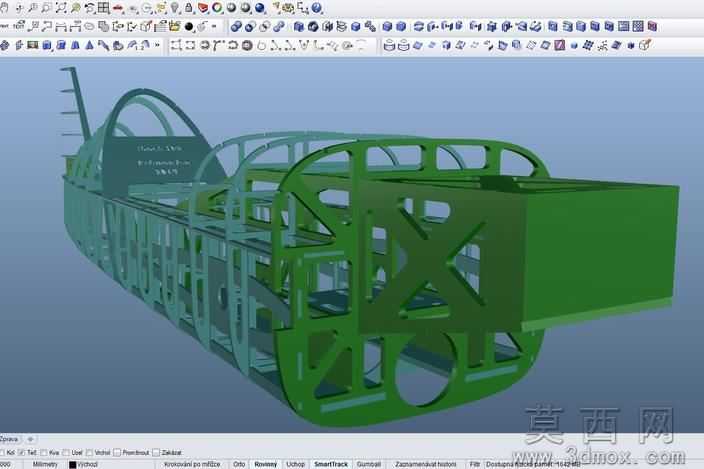Click the wireframe box with pencil icon
The image size is (704, 469).
tap(645, 45)
